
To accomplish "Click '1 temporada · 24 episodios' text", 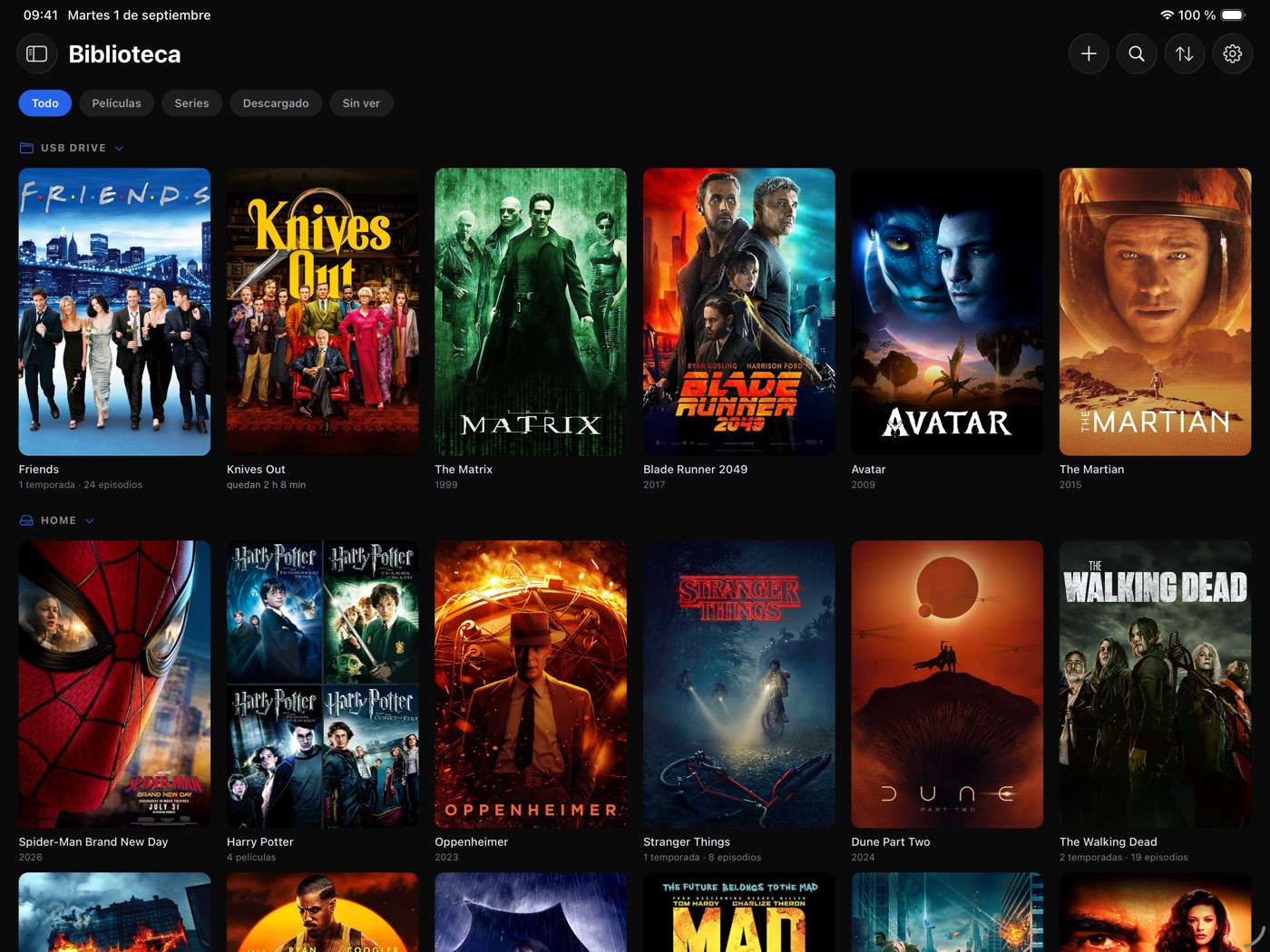I will pos(81,485).
